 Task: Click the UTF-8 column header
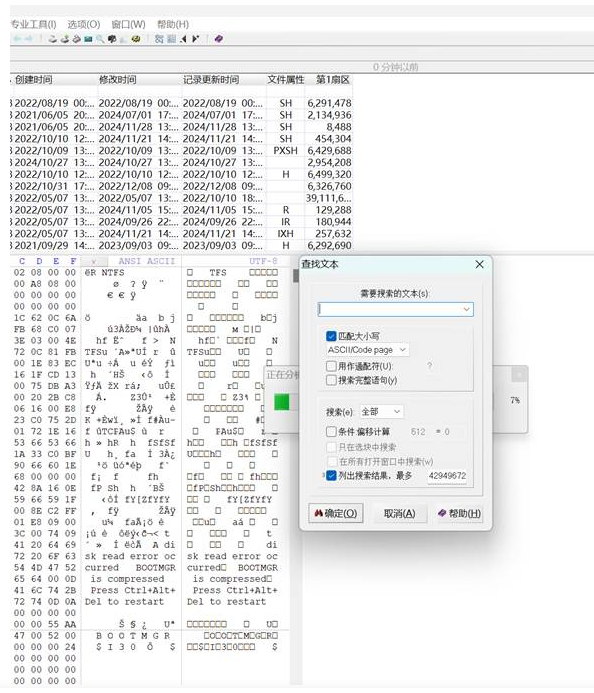[x=263, y=261]
